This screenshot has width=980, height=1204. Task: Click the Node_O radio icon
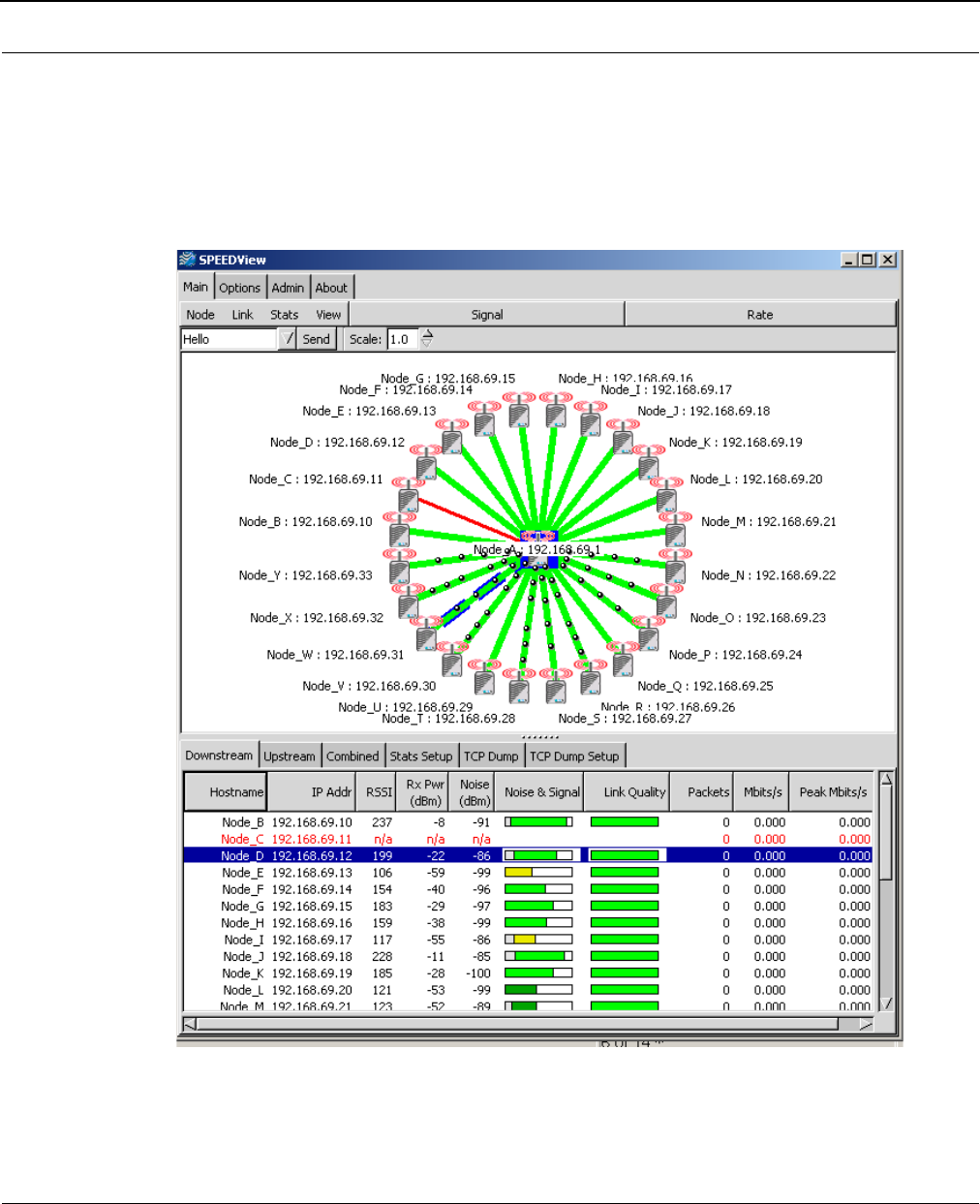click(666, 602)
